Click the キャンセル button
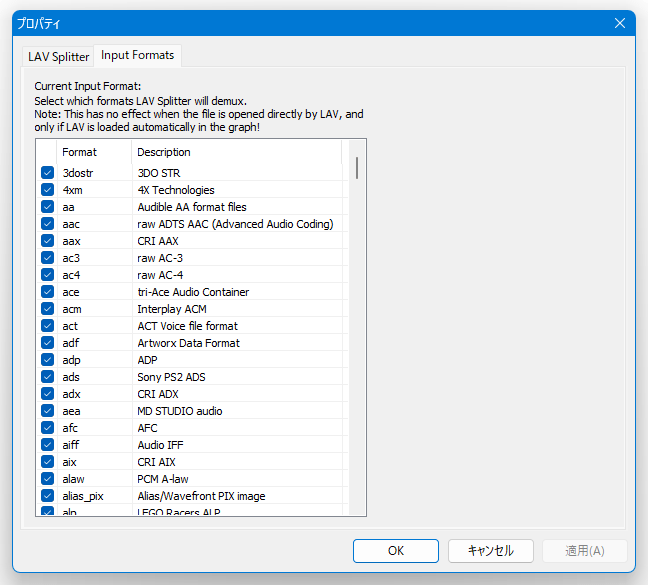This screenshot has width=648, height=585. pyautogui.click(x=491, y=551)
